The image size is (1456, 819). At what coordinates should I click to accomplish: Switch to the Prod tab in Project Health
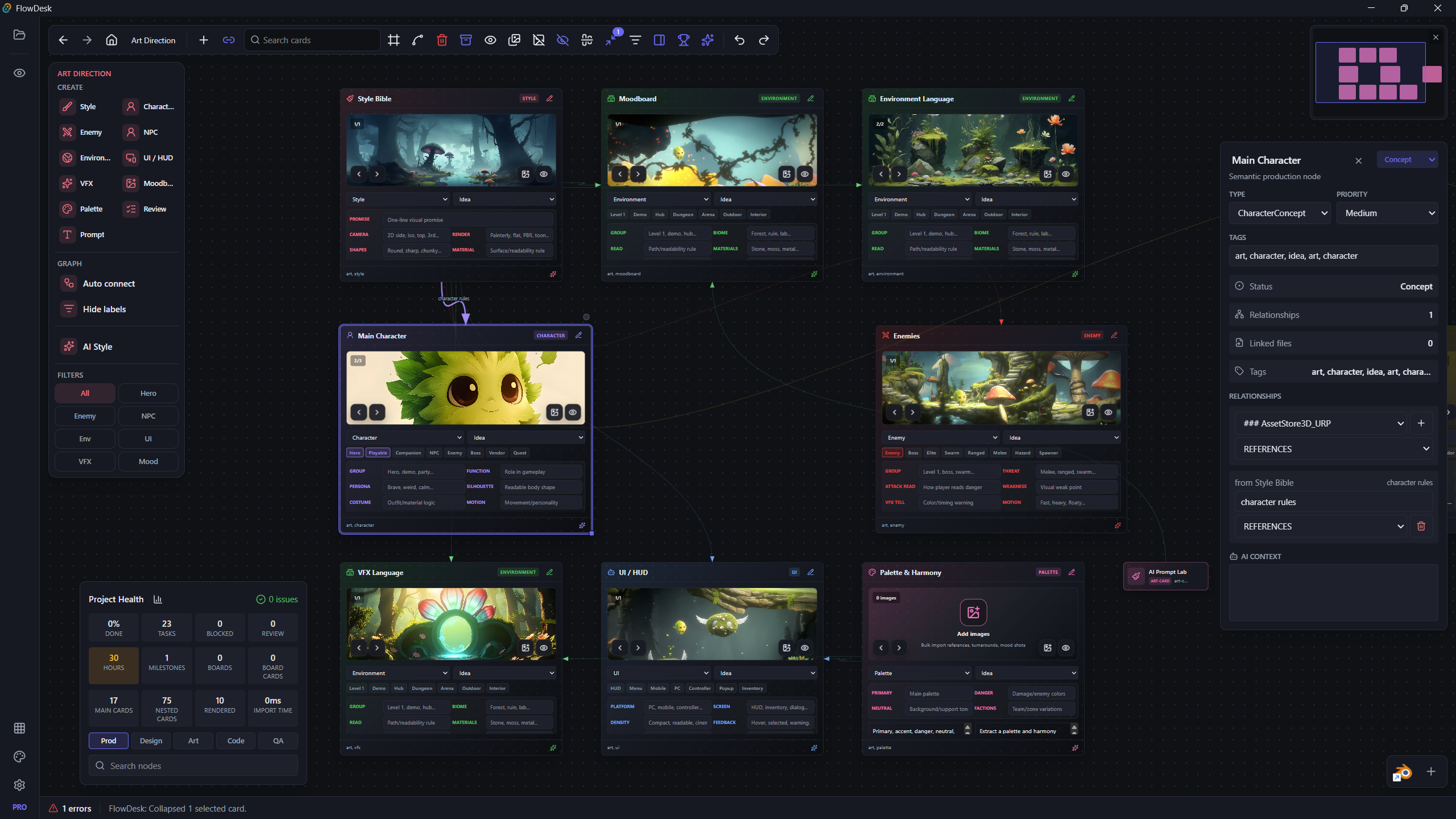(108, 741)
